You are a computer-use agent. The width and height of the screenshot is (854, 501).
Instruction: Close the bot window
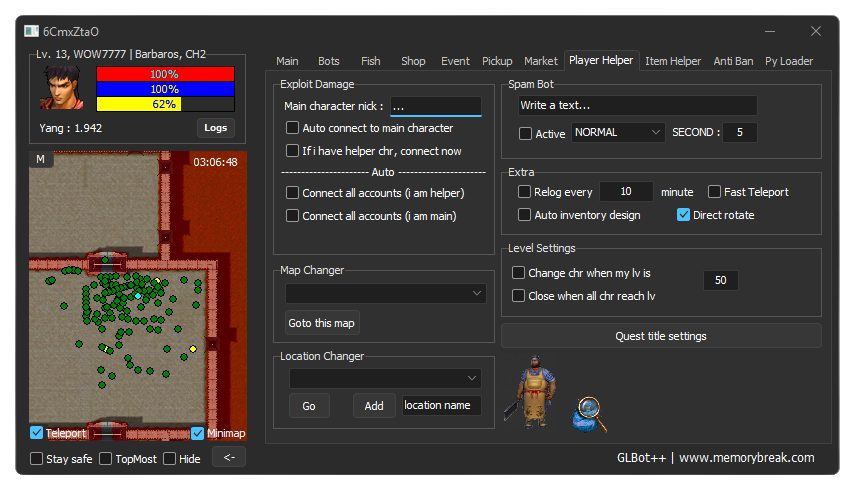pos(815,32)
